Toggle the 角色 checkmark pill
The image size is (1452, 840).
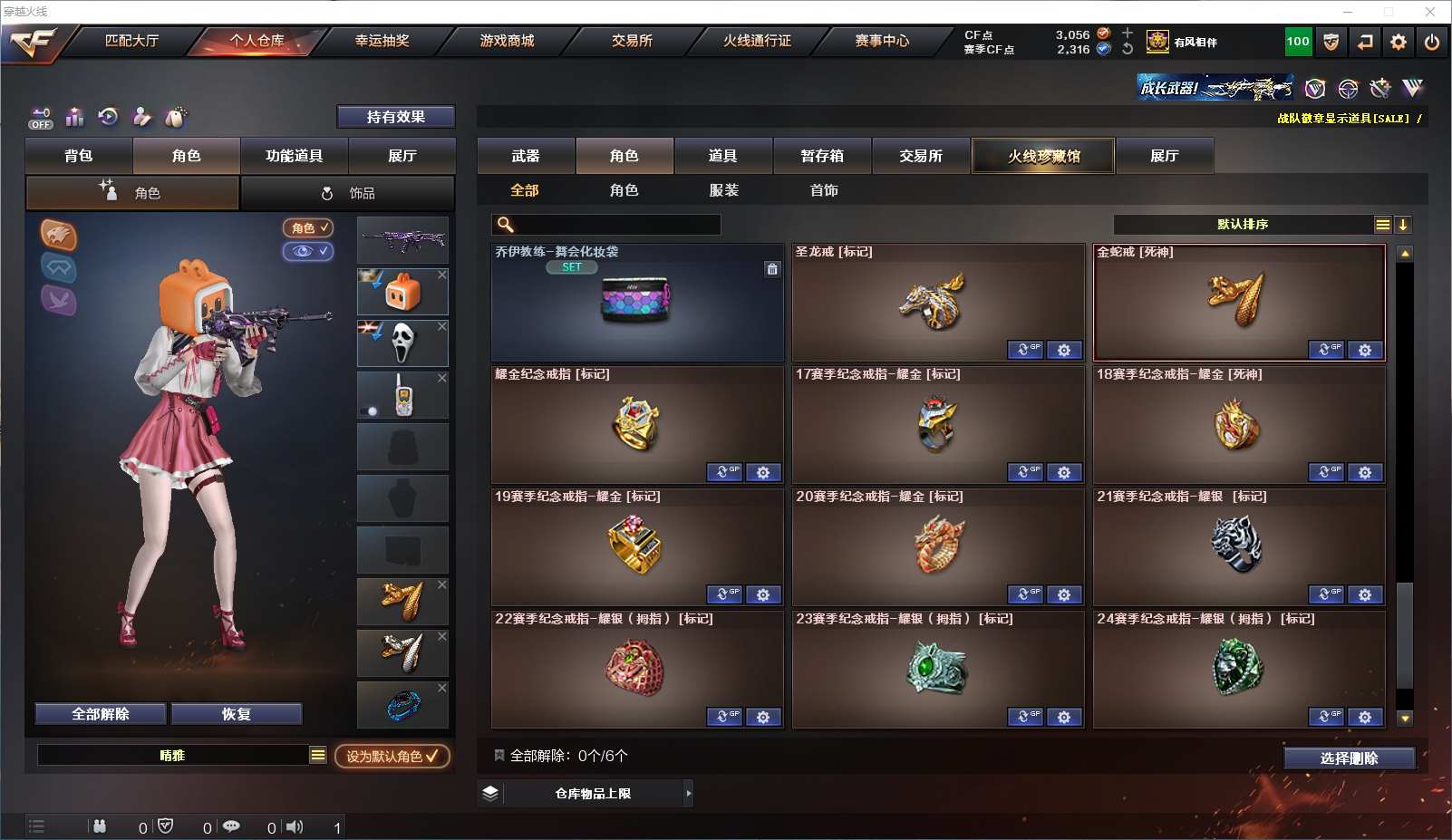(x=308, y=228)
